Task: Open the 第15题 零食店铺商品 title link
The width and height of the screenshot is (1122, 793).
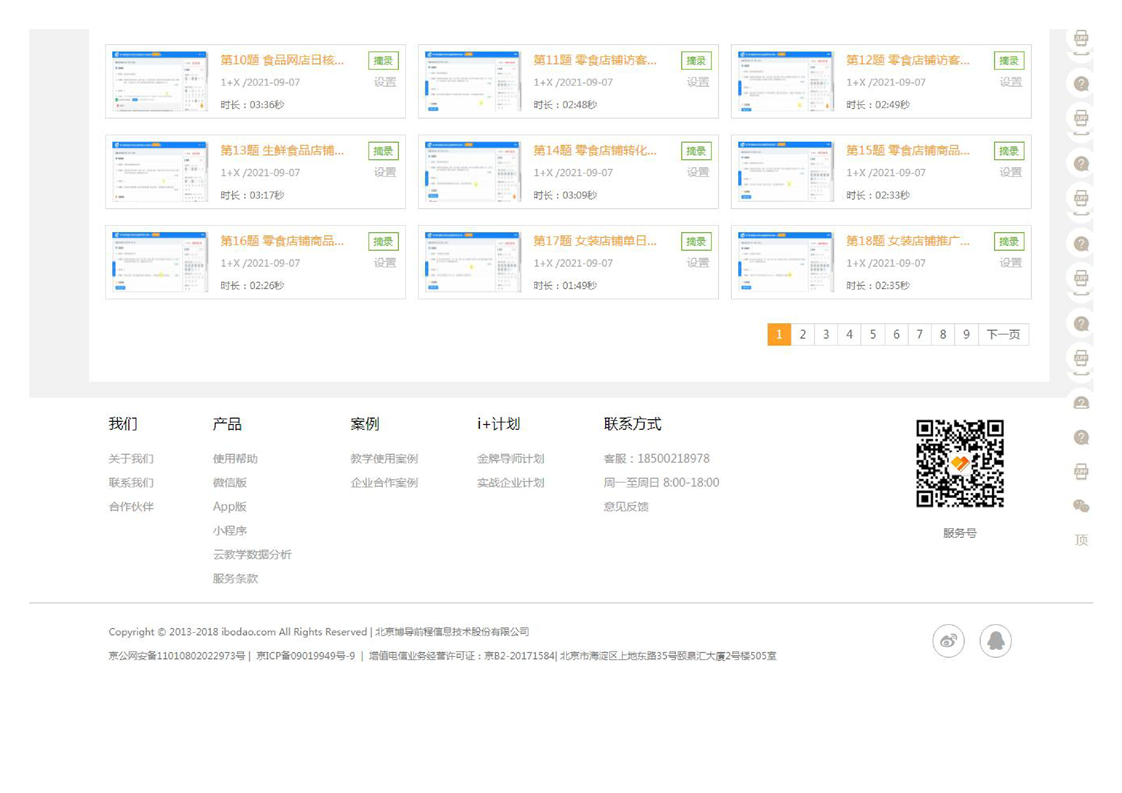Action: pyautogui.click(x=907, y=150)
